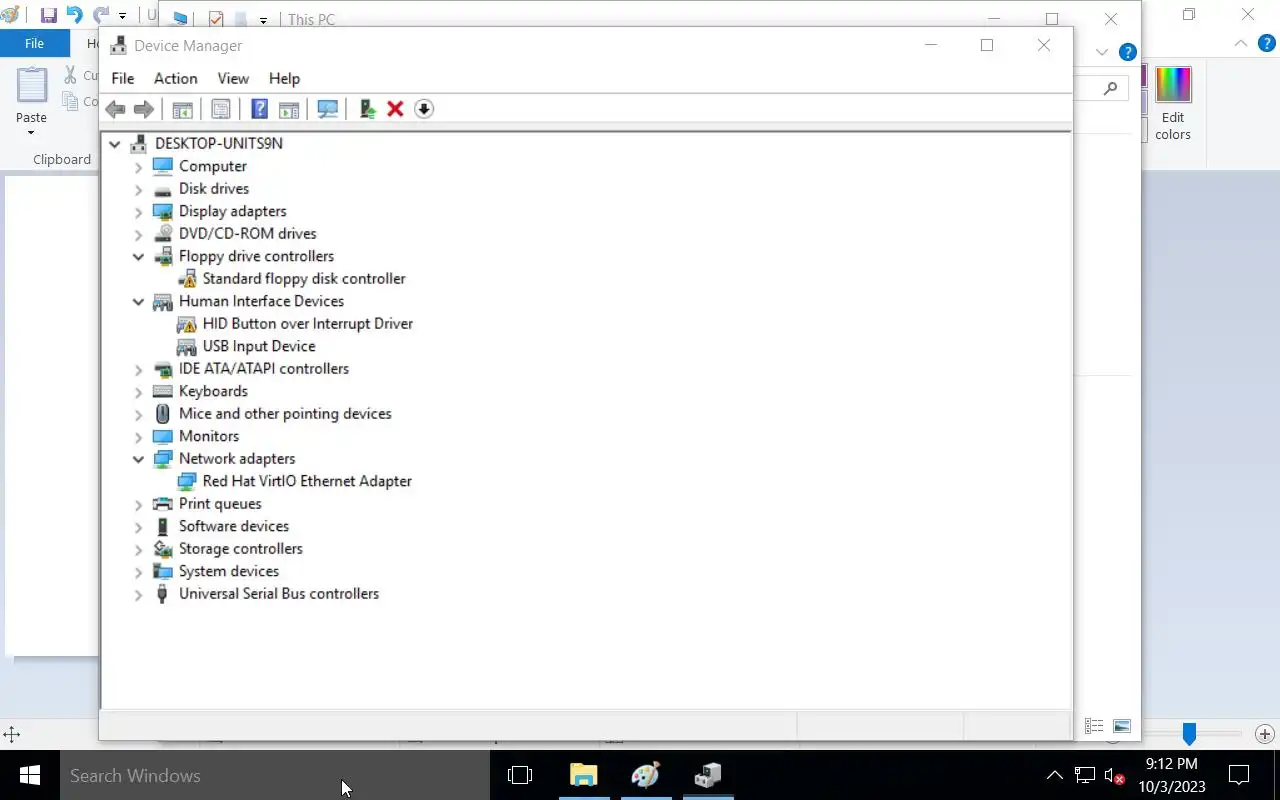Open File Explorer from the taskbar
Screen dimensions: 1280x800
click(583, 775)
